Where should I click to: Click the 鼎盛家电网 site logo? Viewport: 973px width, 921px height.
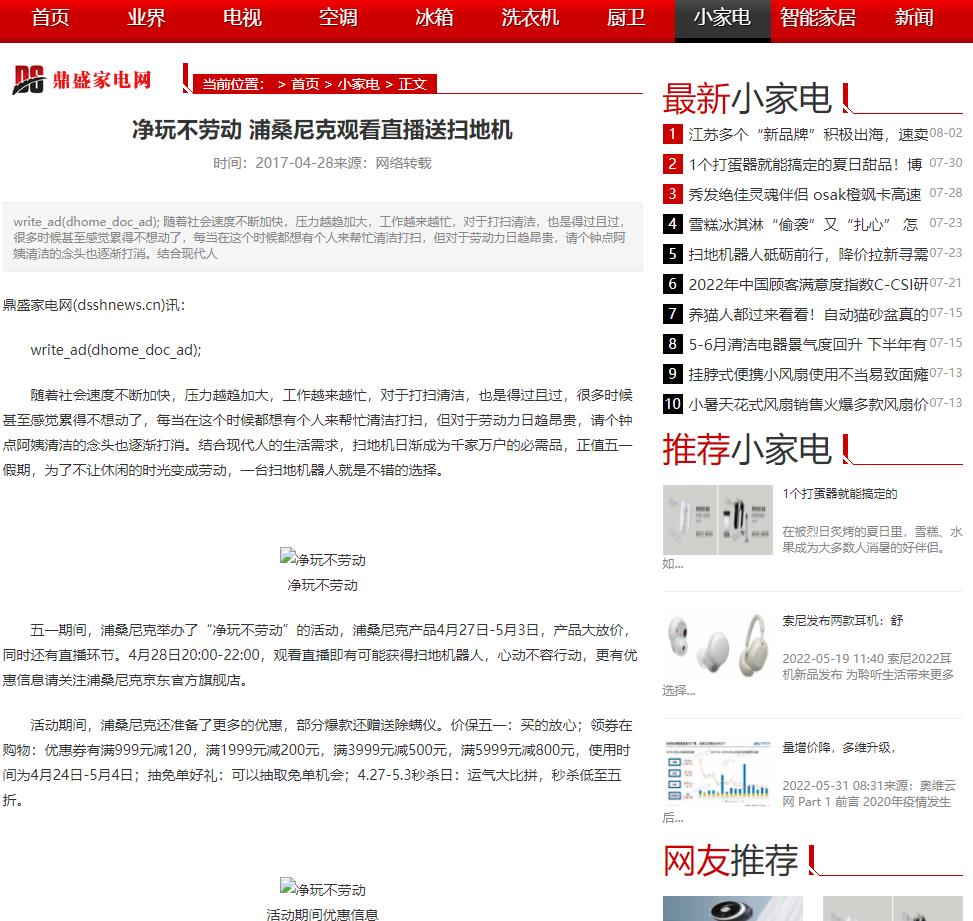[x=82, y=80]
